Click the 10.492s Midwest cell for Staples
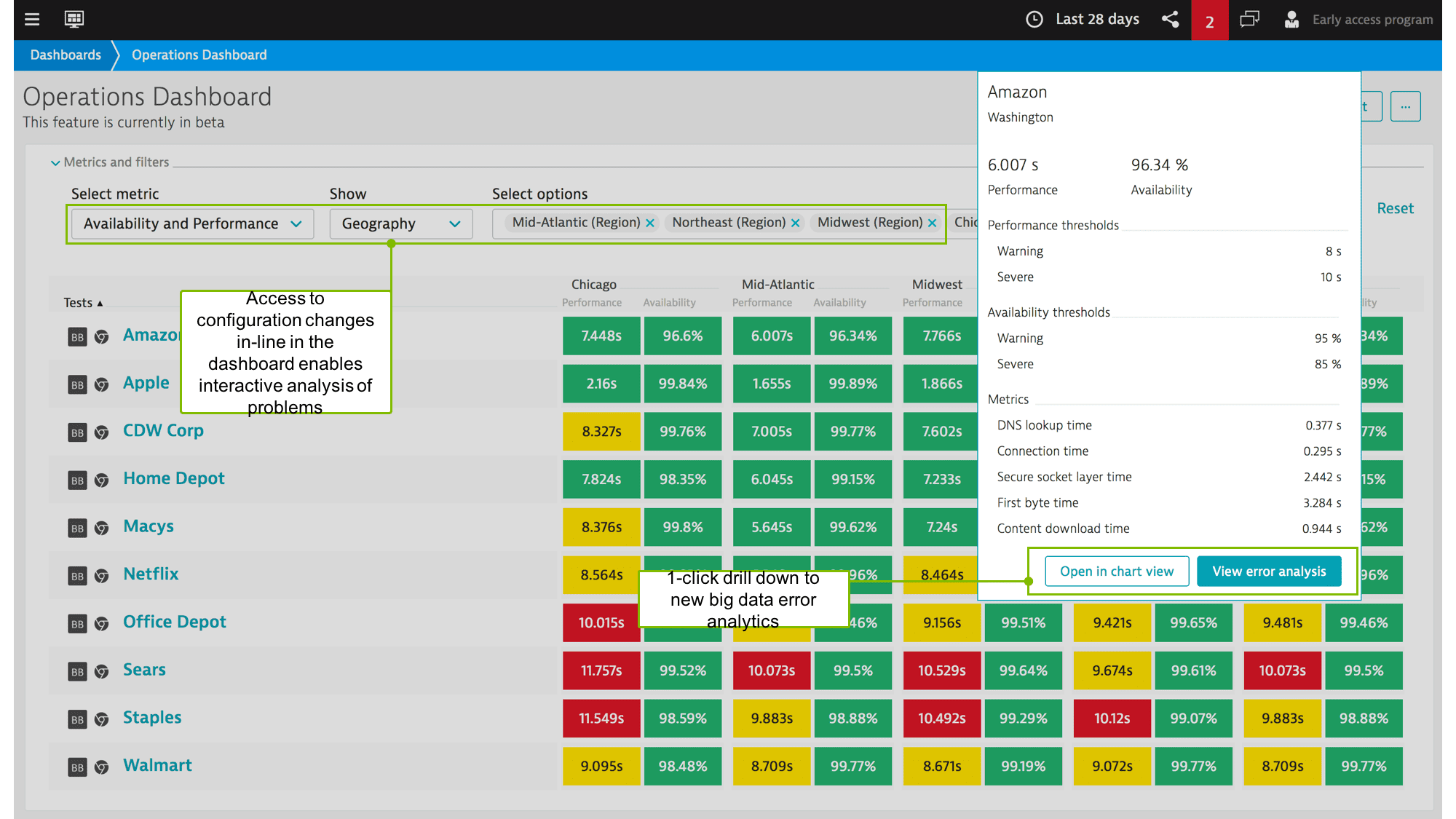The width and height of the screenshot is (1456, 819). coord(942,719)
